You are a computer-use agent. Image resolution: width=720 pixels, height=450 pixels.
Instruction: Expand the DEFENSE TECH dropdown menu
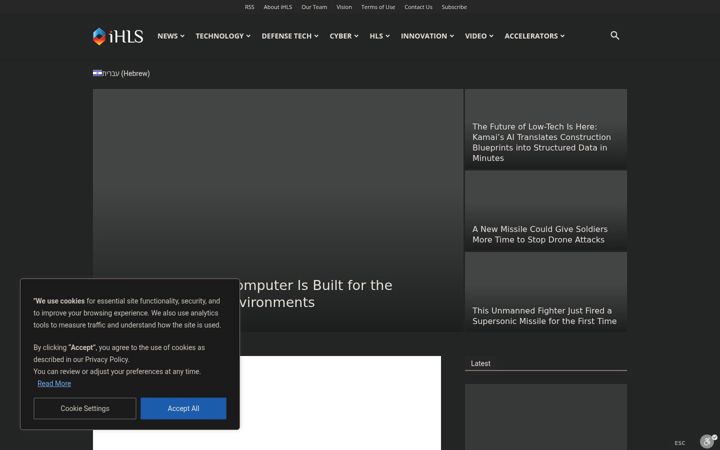pos(290,36)
